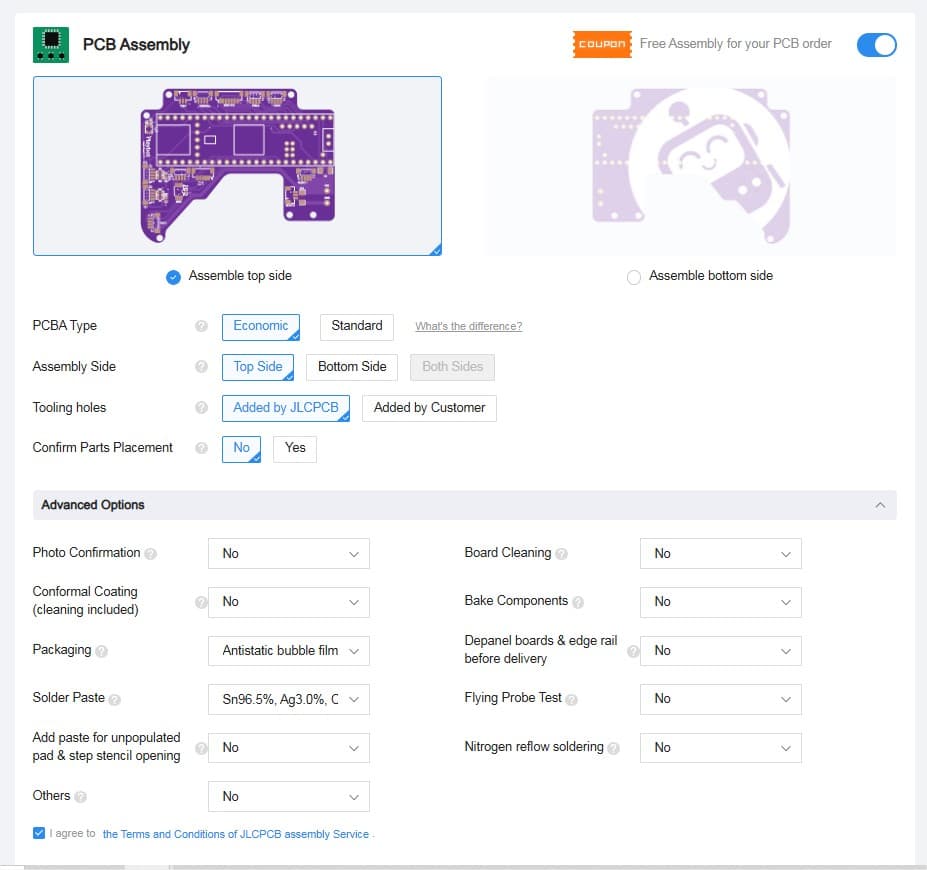Open Conformal Coating dropdown
Viewport: 927px width, 870px height.
289,602
